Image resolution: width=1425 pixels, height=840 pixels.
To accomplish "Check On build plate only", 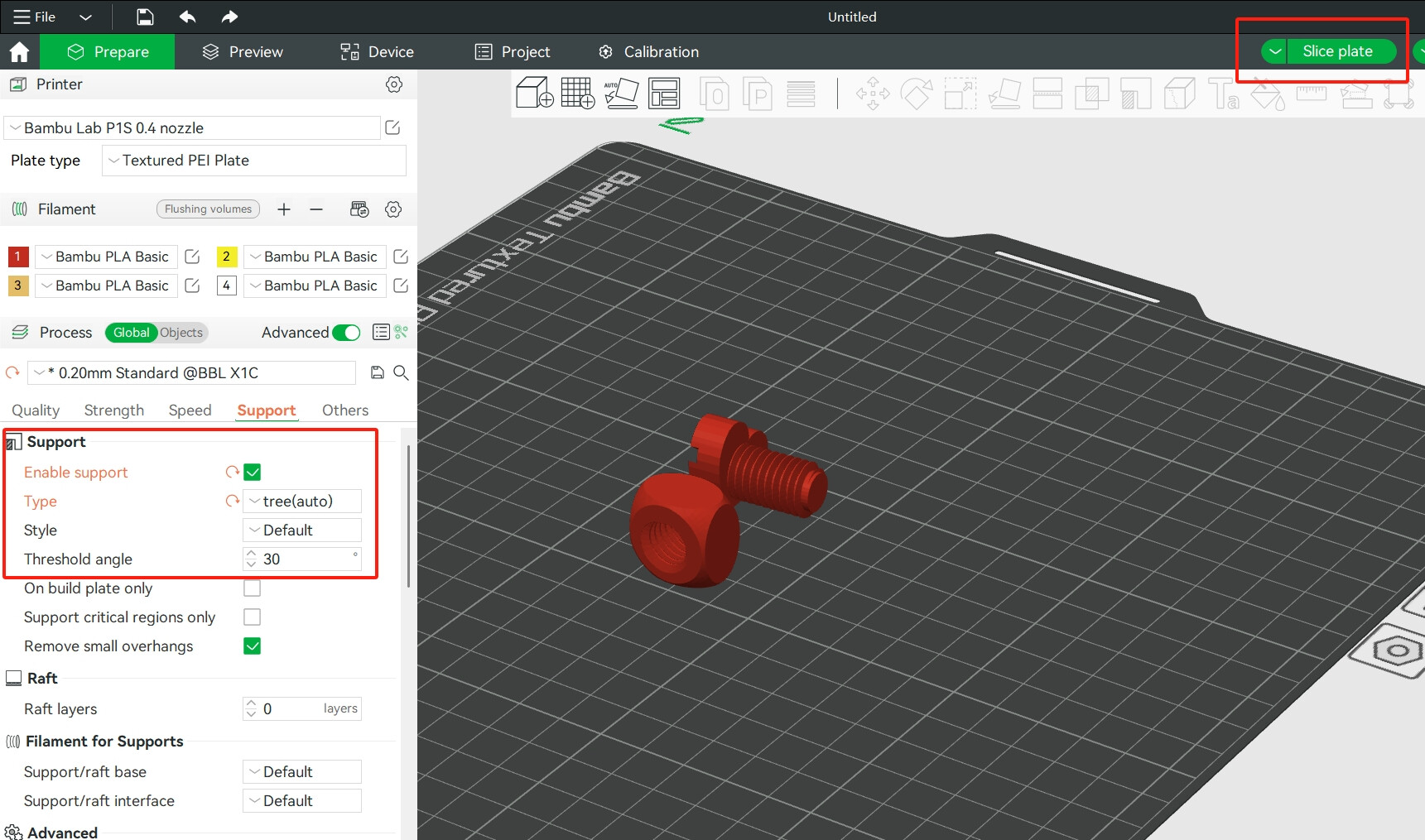I will pyautogui.click(x=253, y=588).
